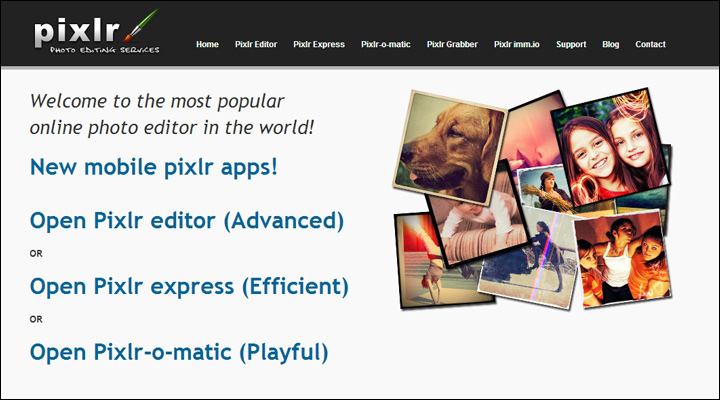Viewport: 720px width, 400px height.
Task: Follow the New mobile pixlr apps link
Action: [154, 167]
